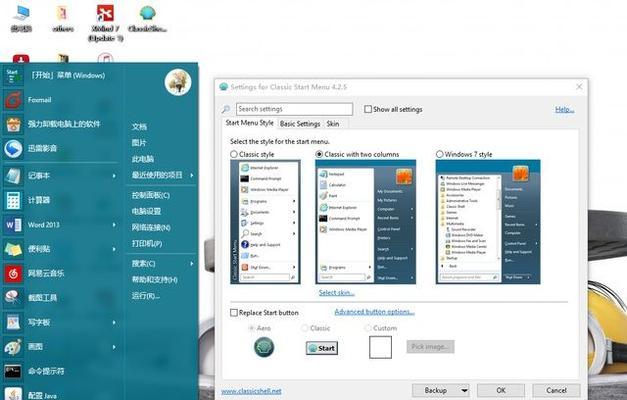Launch 网易云音乐 icon
Image resolution: width=627 pixels, height=400 pixels.
13,274
